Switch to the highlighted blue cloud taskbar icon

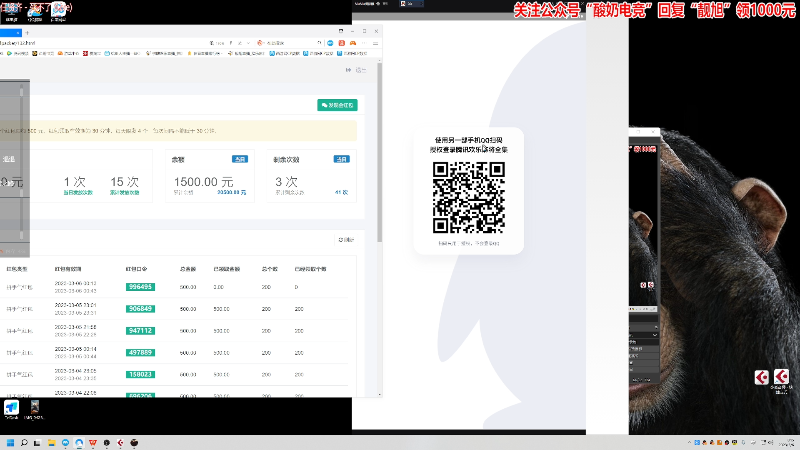79,443
